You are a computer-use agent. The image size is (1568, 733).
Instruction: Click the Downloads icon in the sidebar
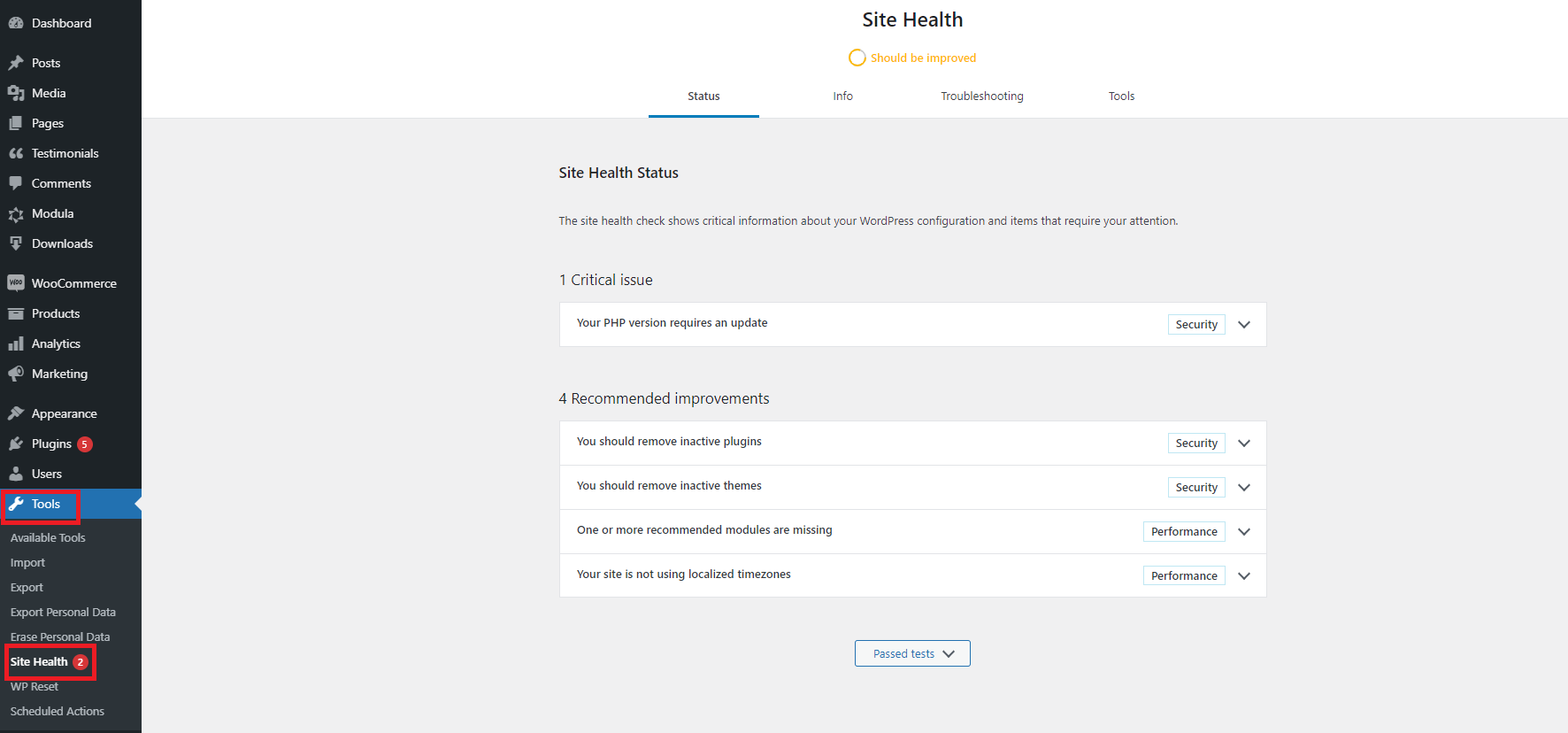click(16, 243)
